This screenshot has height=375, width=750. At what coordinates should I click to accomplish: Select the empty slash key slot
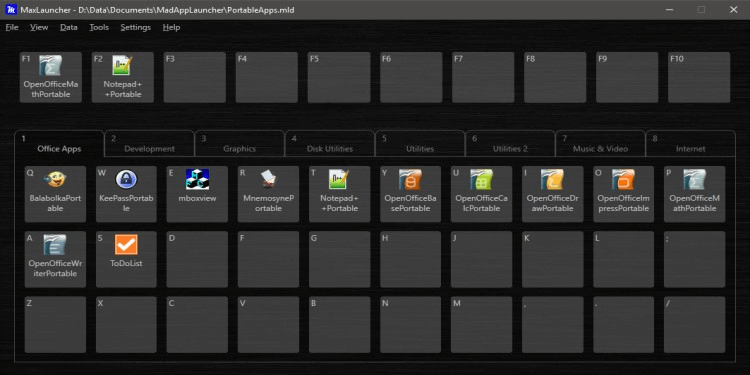pos(695,325)
